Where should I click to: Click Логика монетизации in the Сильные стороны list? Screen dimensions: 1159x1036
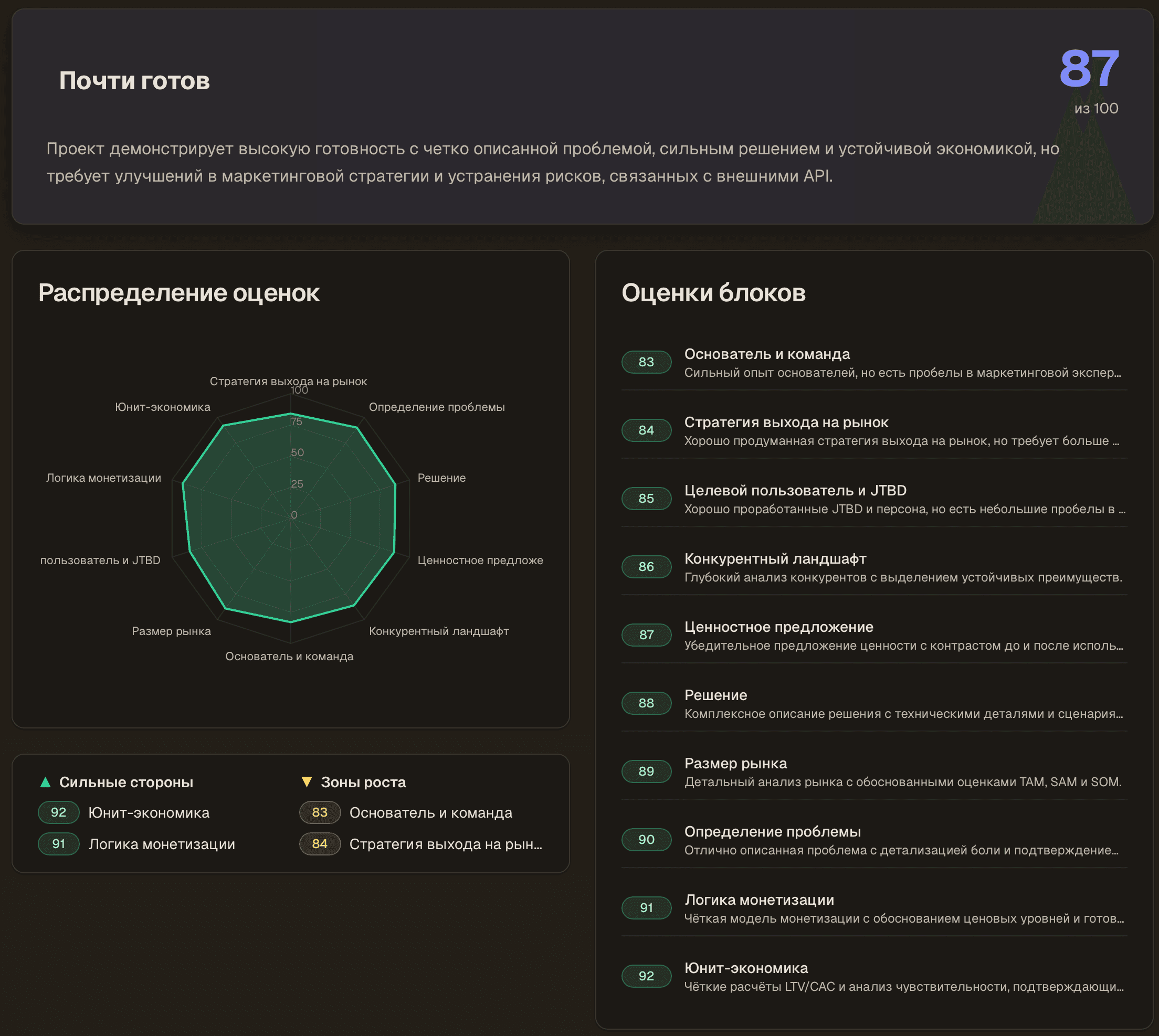[162, 844]
